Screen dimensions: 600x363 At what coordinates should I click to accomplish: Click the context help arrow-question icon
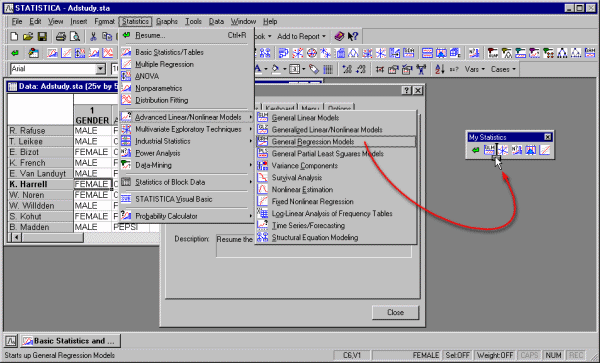click(x=352, y=36)
